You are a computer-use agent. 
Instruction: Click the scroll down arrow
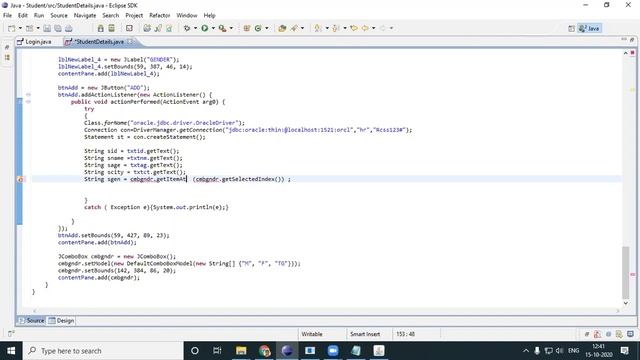coord(626,303)
